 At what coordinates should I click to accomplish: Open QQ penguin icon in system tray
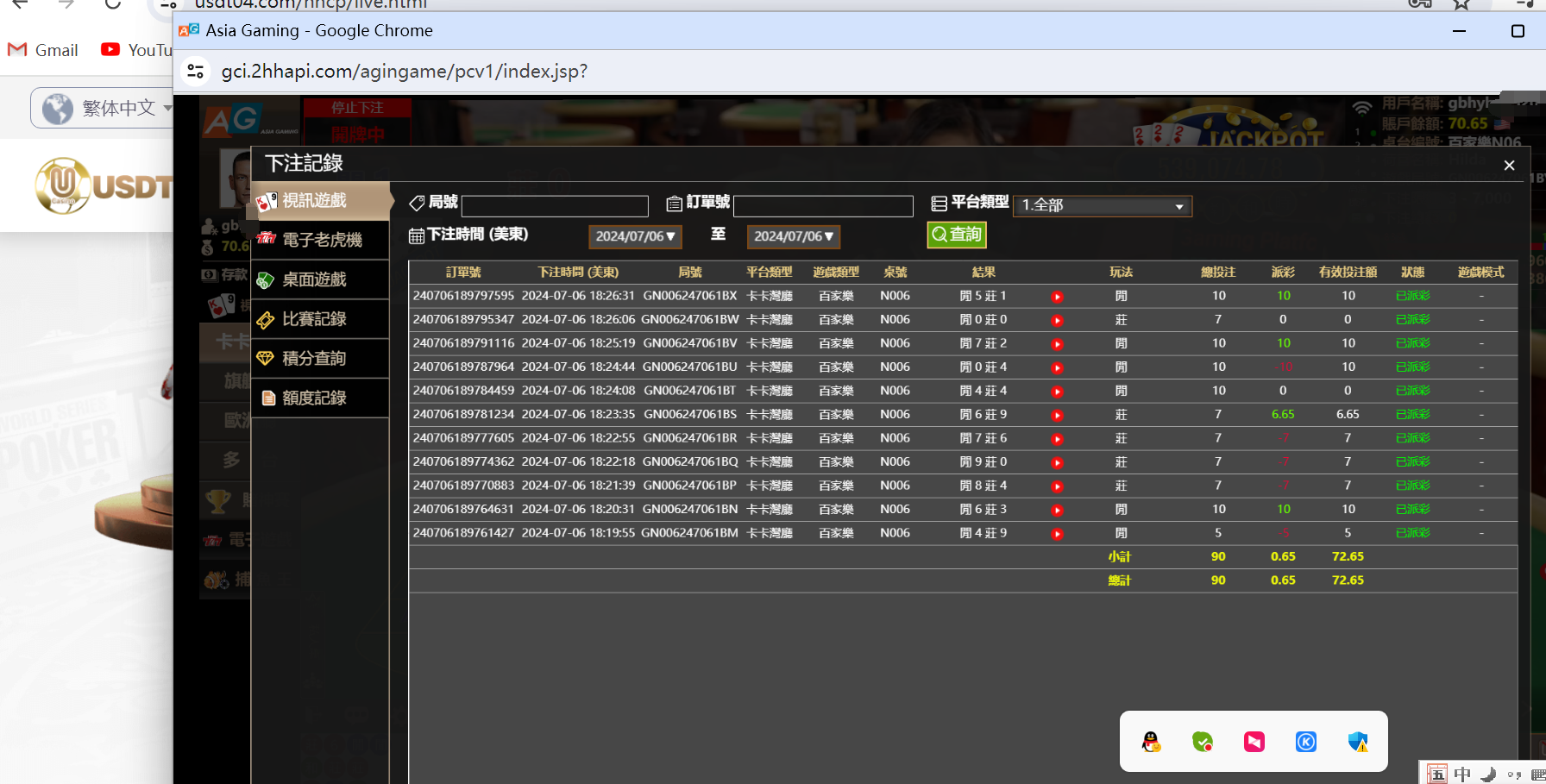(1151, 742)
